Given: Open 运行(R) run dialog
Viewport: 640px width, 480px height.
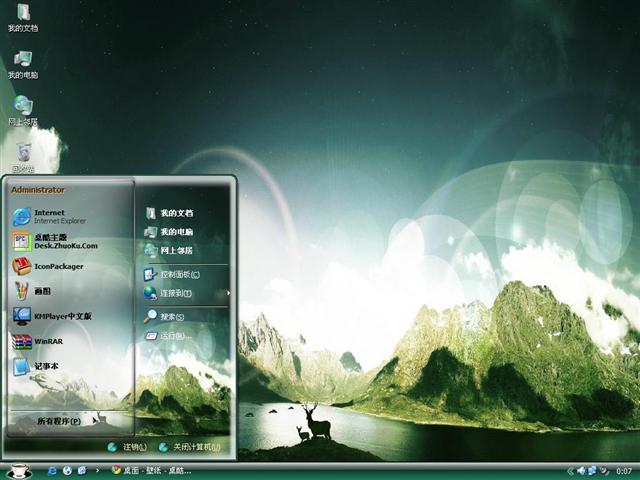Looking at the screenshot, I should (x=167, y=336).
